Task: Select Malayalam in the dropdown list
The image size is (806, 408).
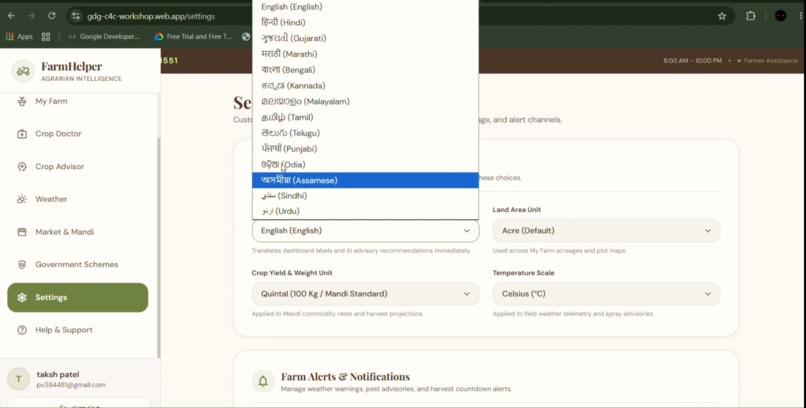Action: tap(365, 101)
